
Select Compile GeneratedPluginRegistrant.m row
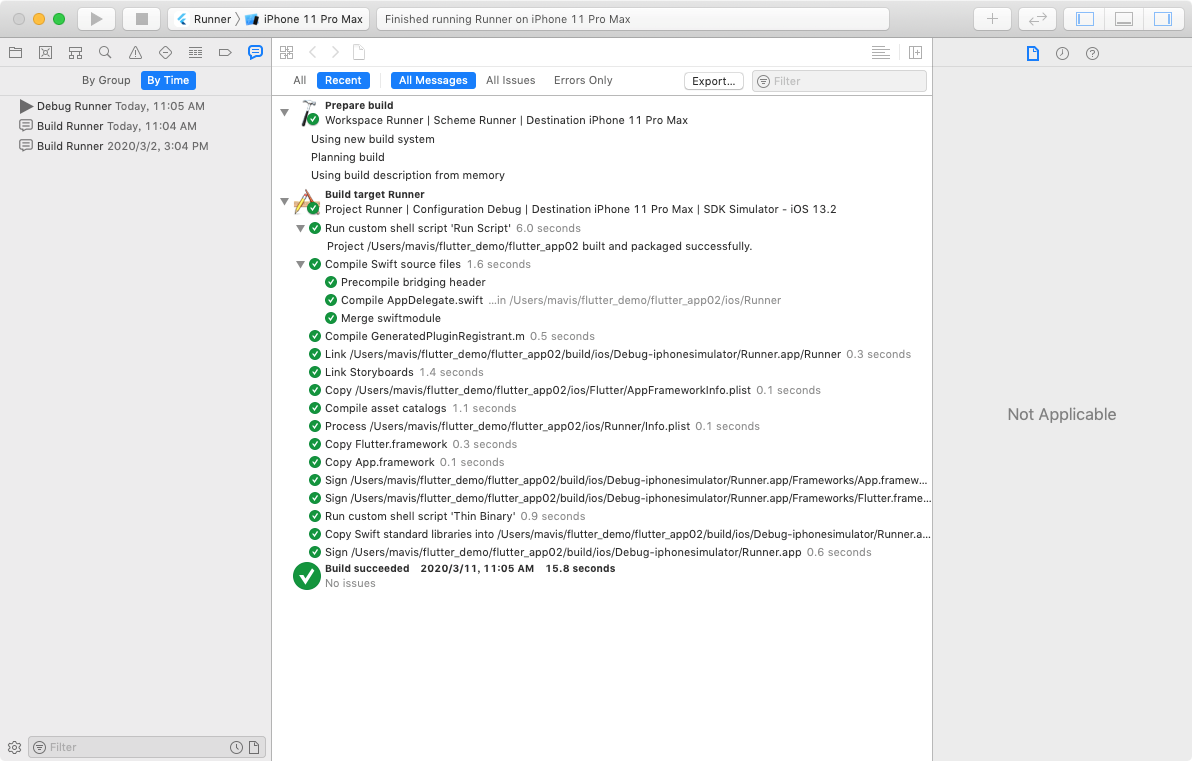(602, 336)
